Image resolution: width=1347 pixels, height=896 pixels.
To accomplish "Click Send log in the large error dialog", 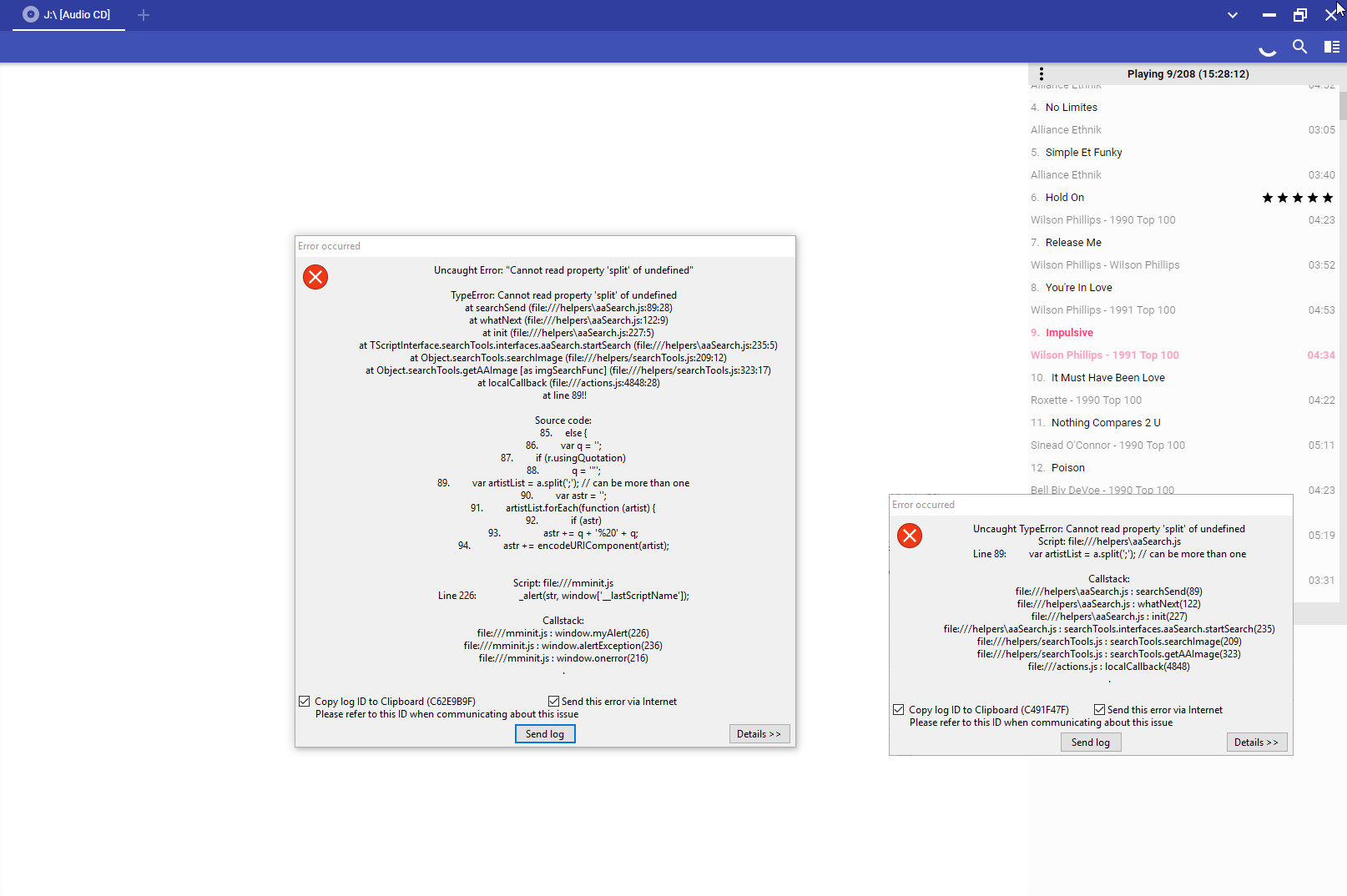I will pyautogui.click(x=545, y=734).
